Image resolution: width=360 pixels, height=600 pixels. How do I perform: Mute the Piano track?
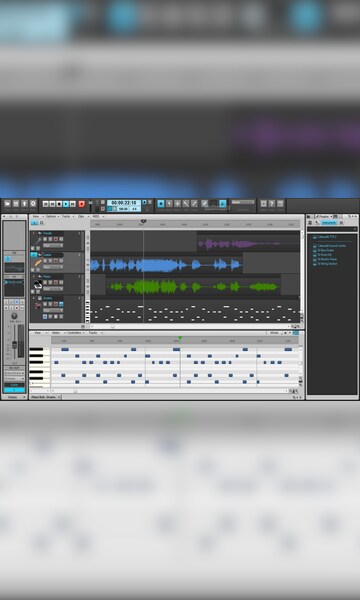pos(45,282)
